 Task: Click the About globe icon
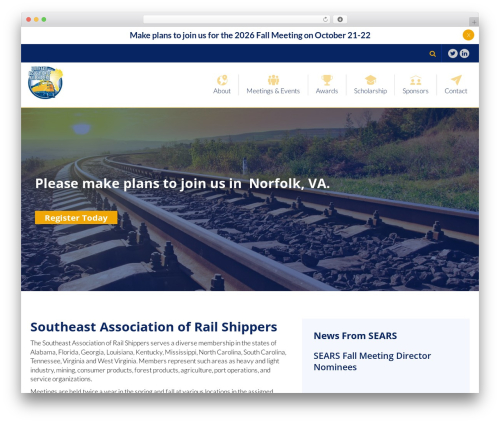222,80
